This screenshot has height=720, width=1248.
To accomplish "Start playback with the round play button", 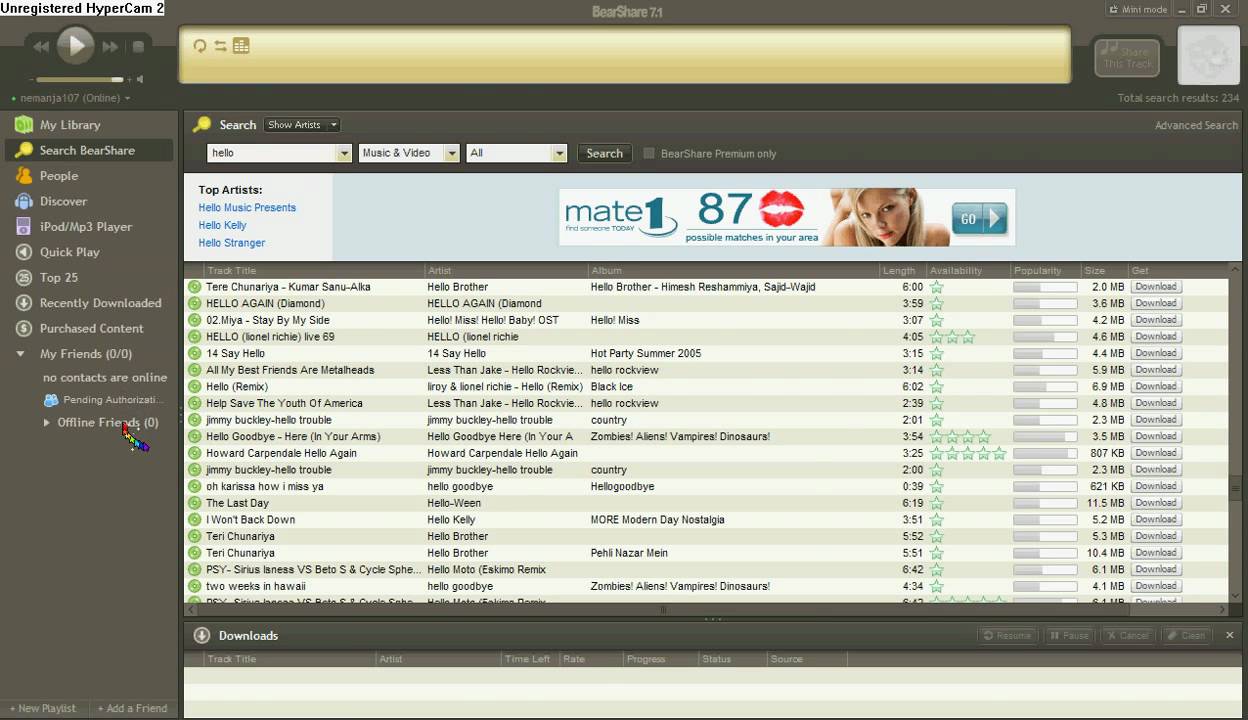I will pos(75,45).
